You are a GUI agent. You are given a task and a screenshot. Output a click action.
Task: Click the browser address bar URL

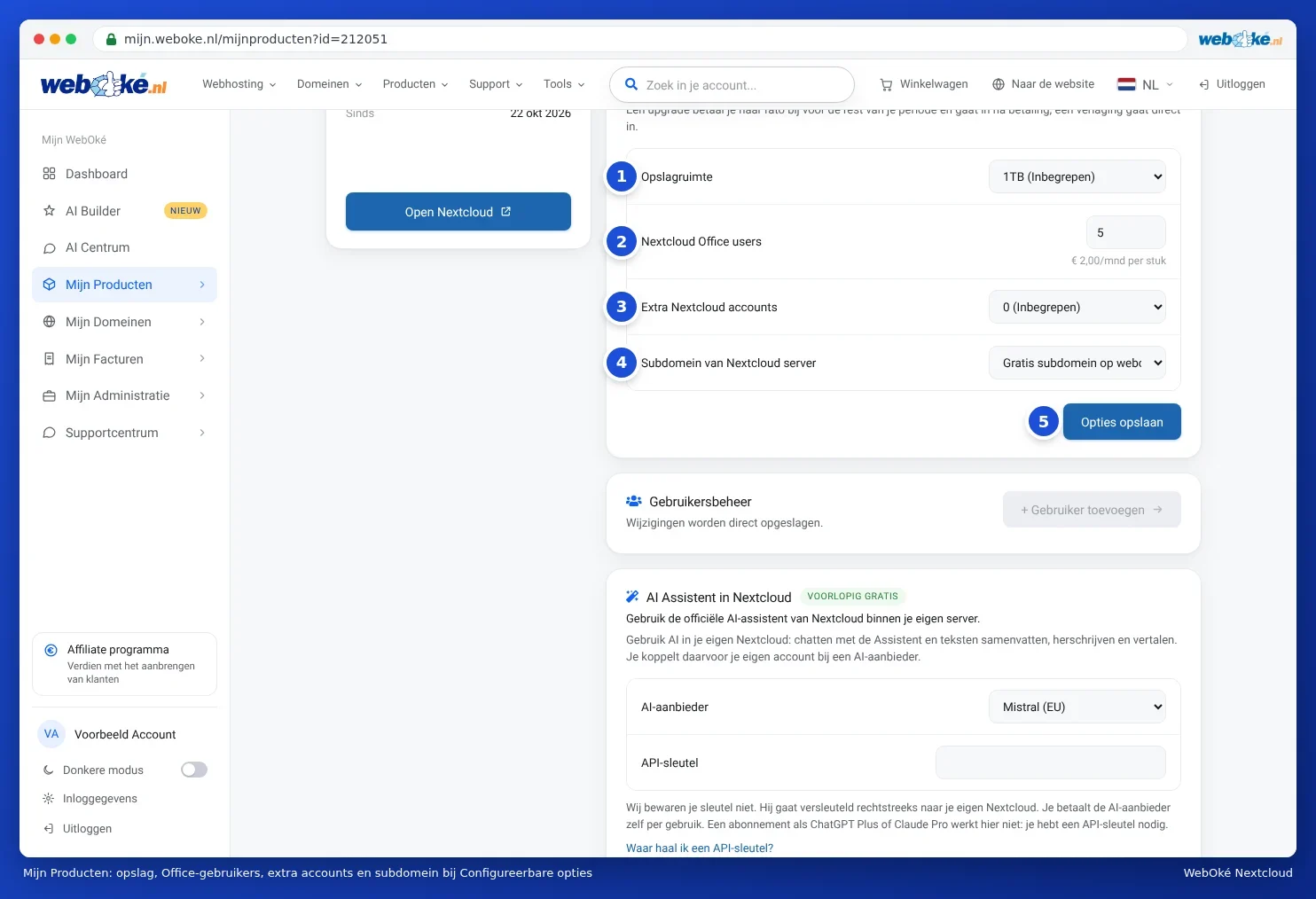coord(255,39)
